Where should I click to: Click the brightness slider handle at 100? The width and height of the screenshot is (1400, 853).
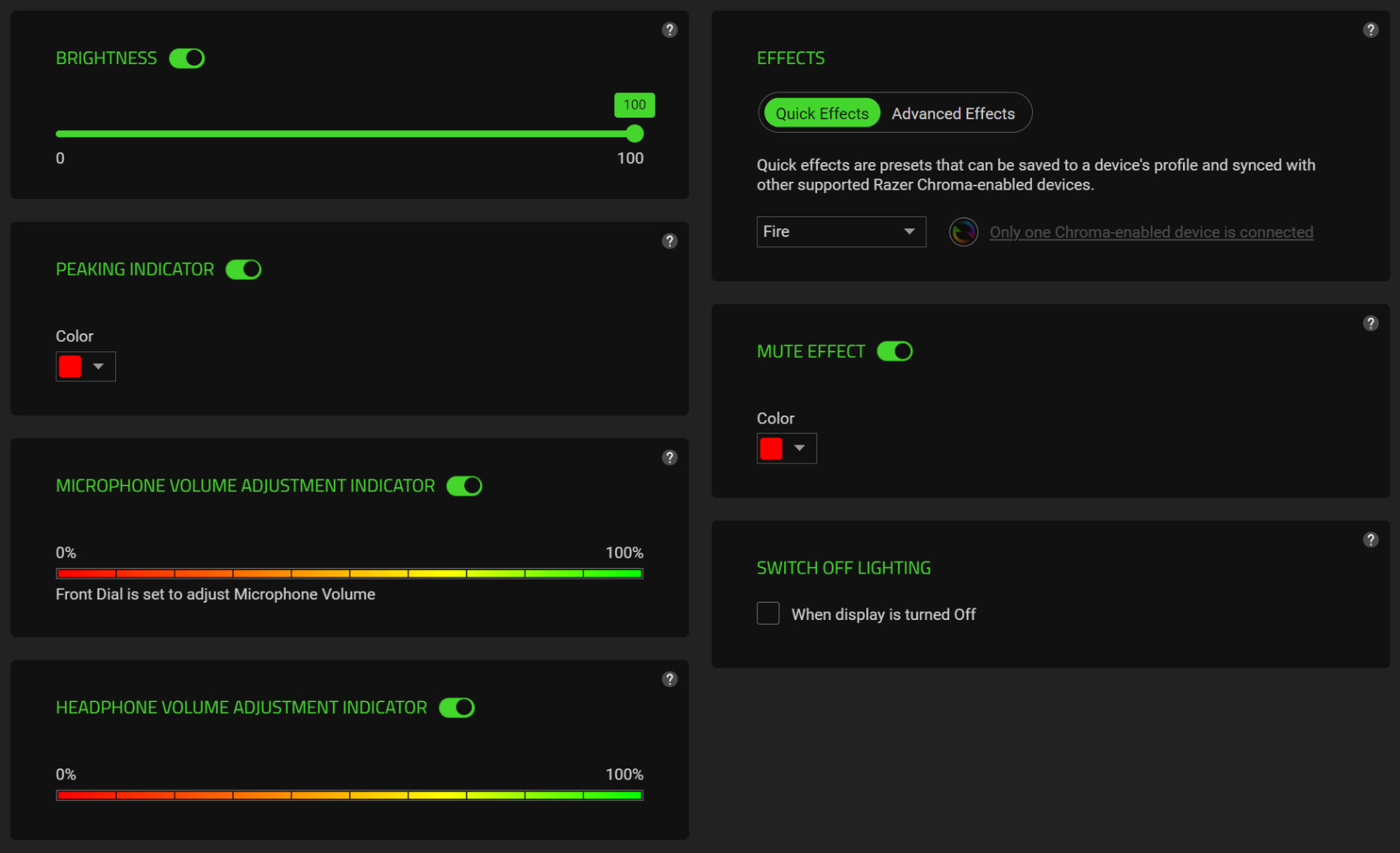[x=635, y=133]
